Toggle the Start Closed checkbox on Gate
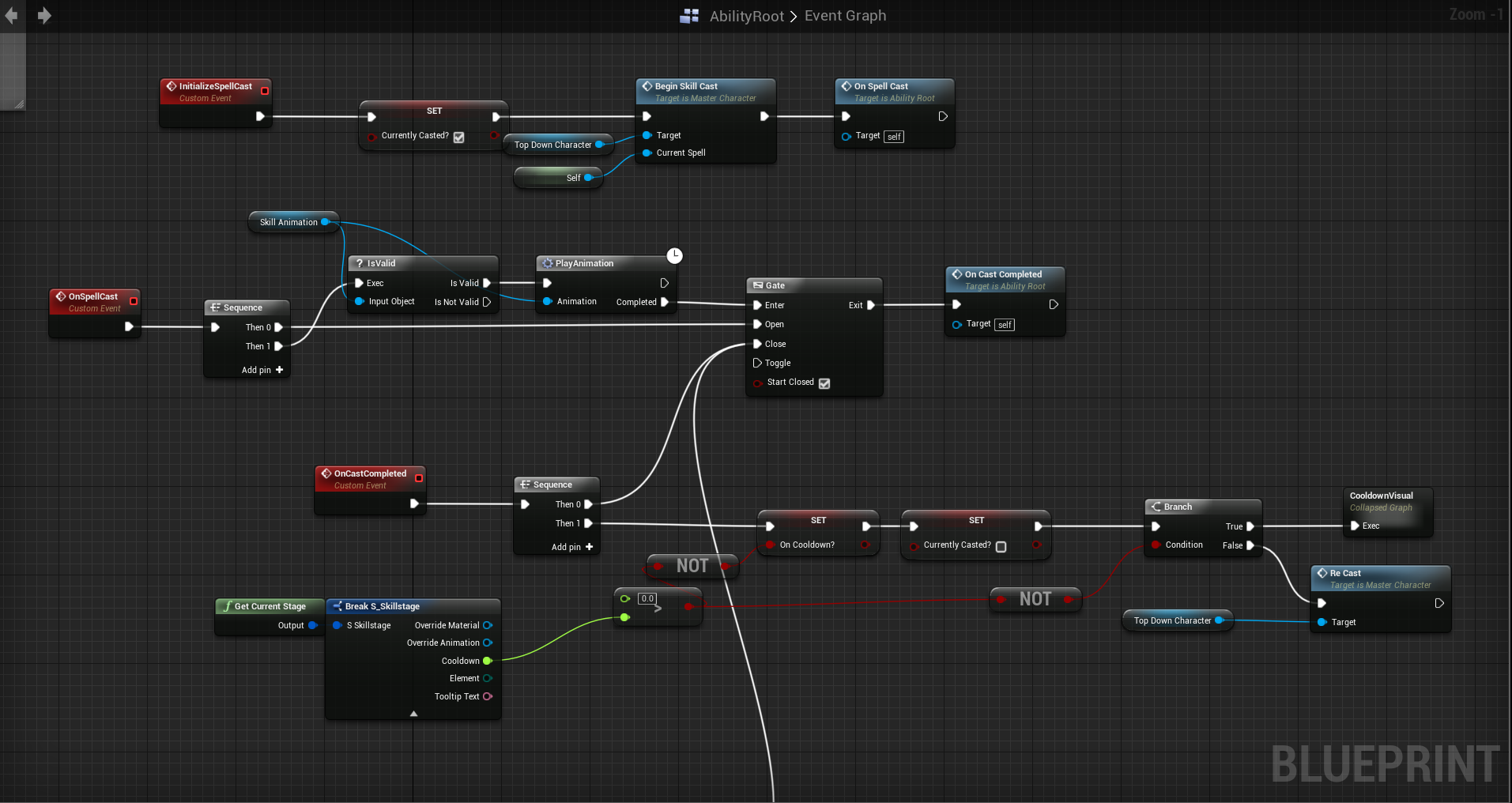This screenshot has width=1512, height=803. tap(824, 383)
